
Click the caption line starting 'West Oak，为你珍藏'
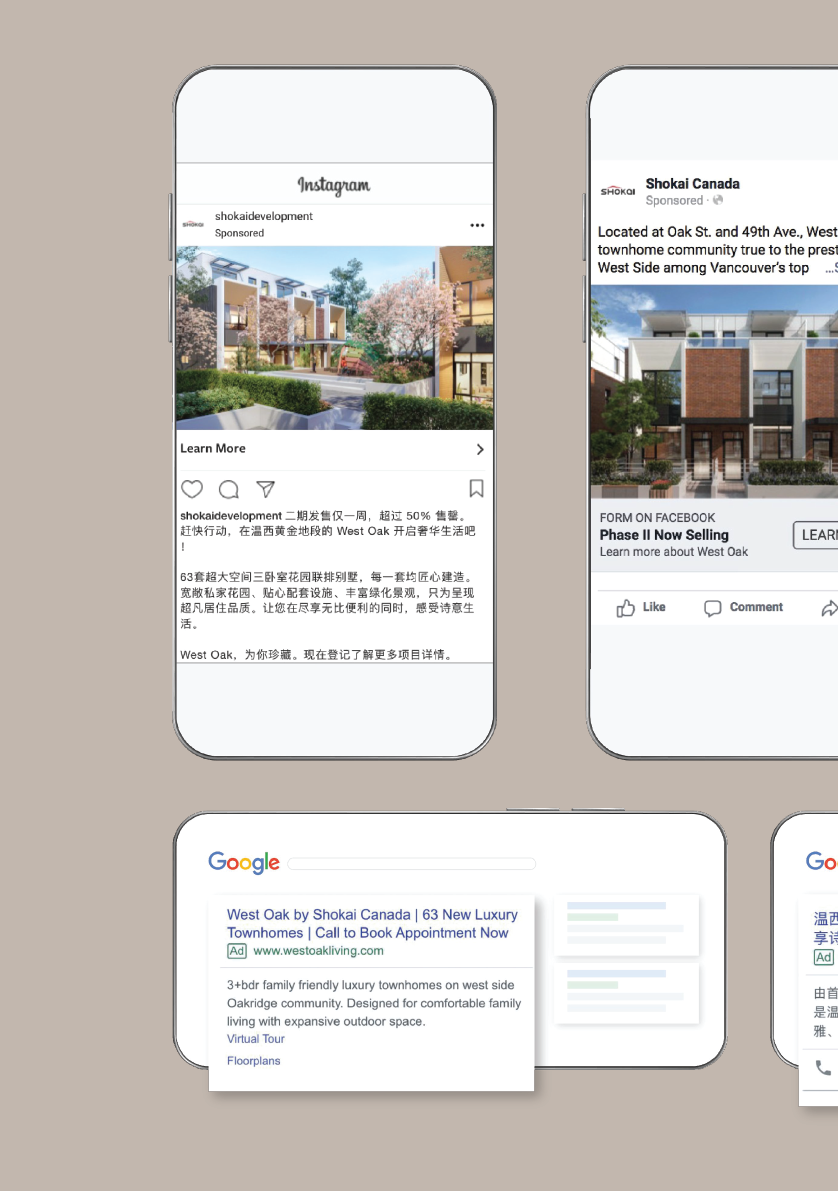coord(317,655)
